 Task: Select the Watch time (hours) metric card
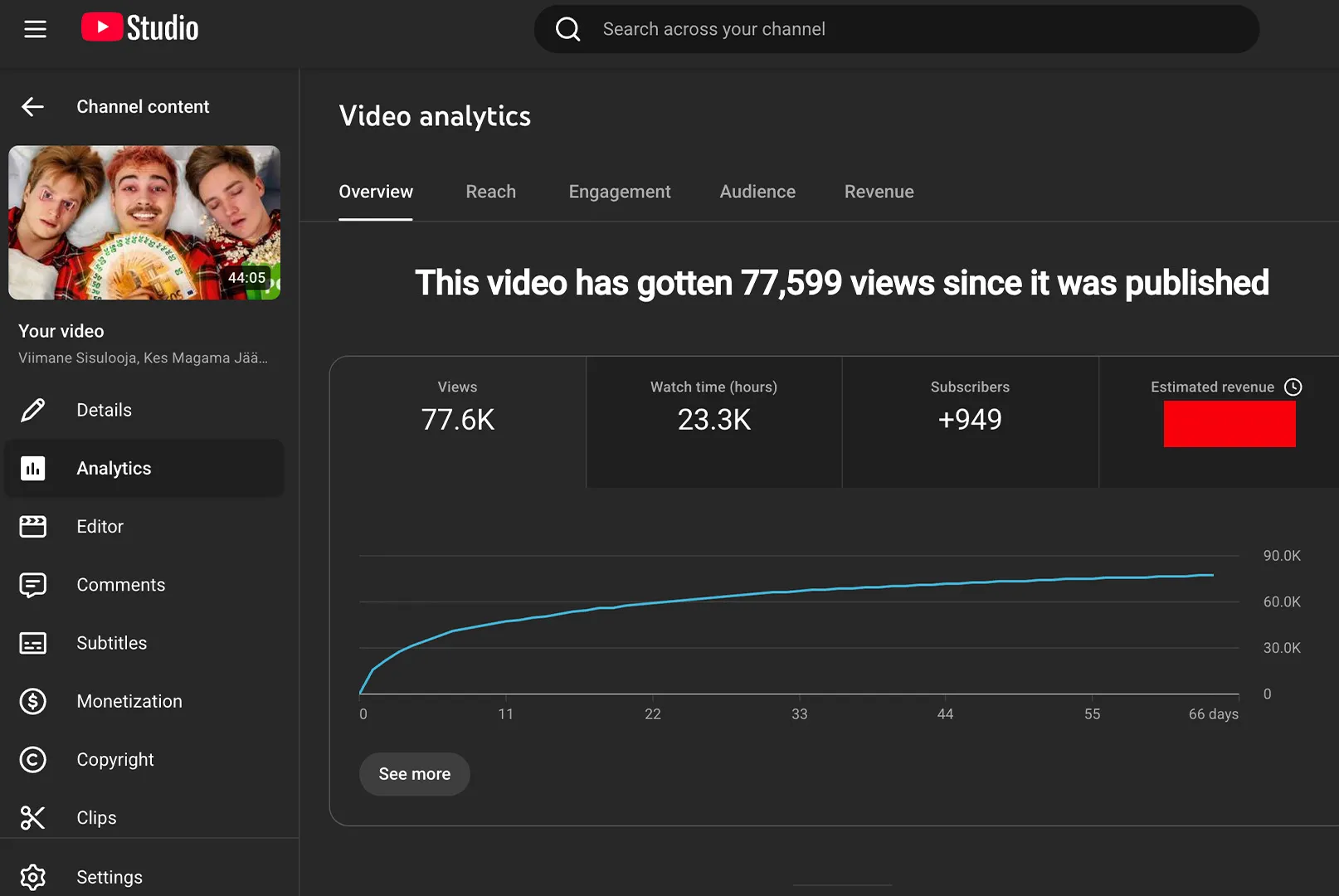[x=713, y=421]
